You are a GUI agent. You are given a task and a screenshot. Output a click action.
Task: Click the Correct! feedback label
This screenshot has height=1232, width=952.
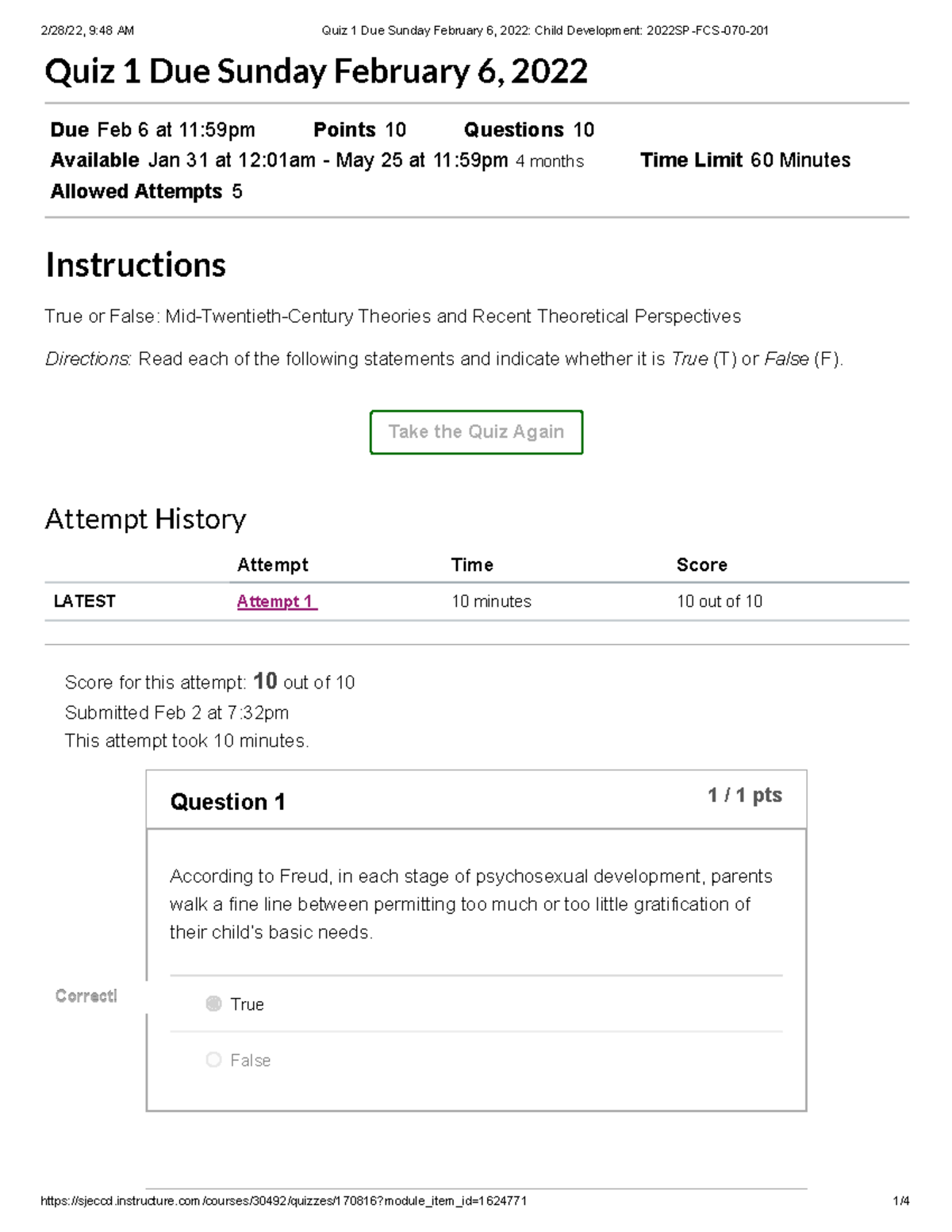(86, 996)
